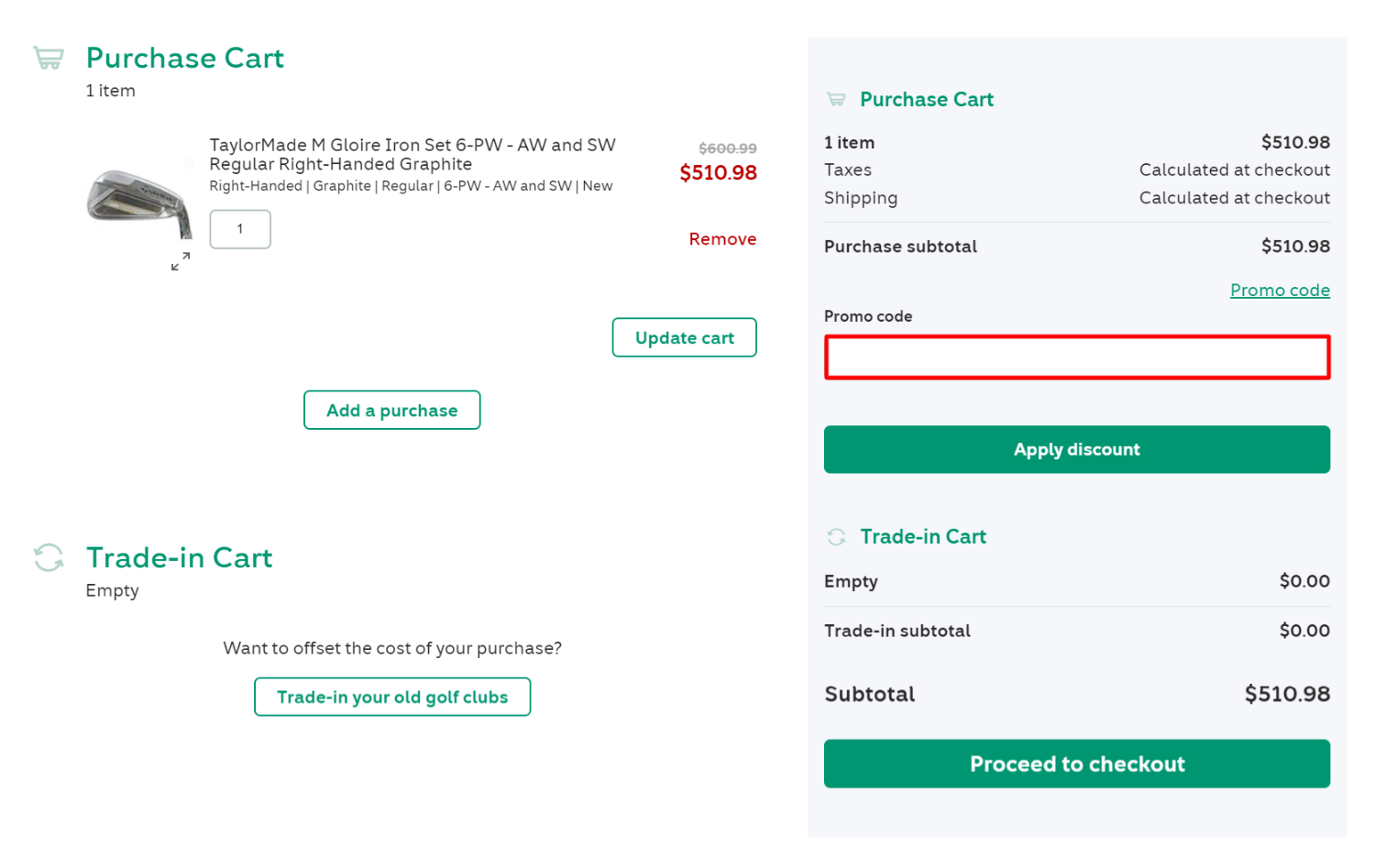Open the TaylorMade iron set product thumbnail
This screenshot has width=1375, height=868.
[138, 197]
